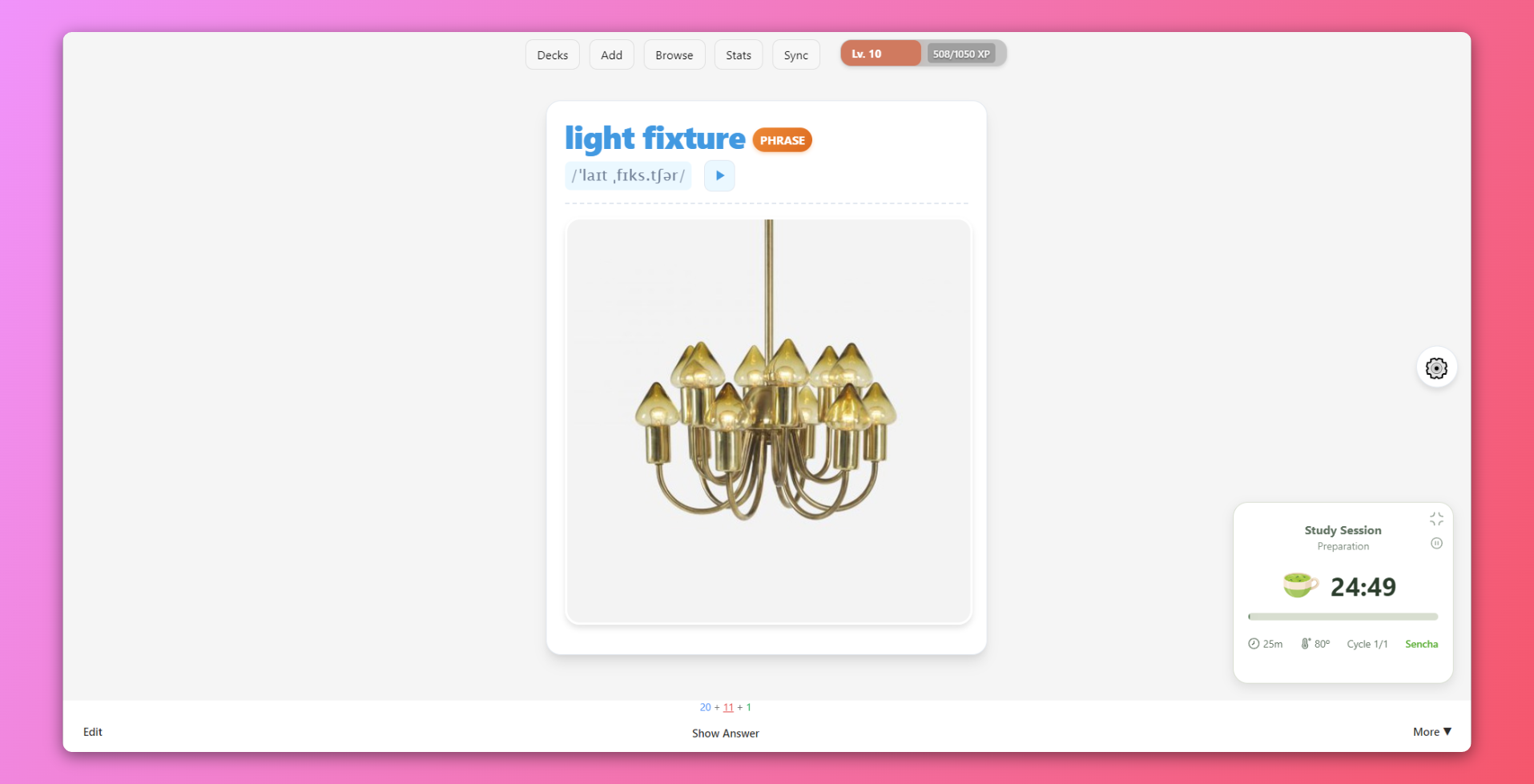Click the thermometer icon showing 80°
Viewport: 1534px width, 784px height.
coord(1305,644)
